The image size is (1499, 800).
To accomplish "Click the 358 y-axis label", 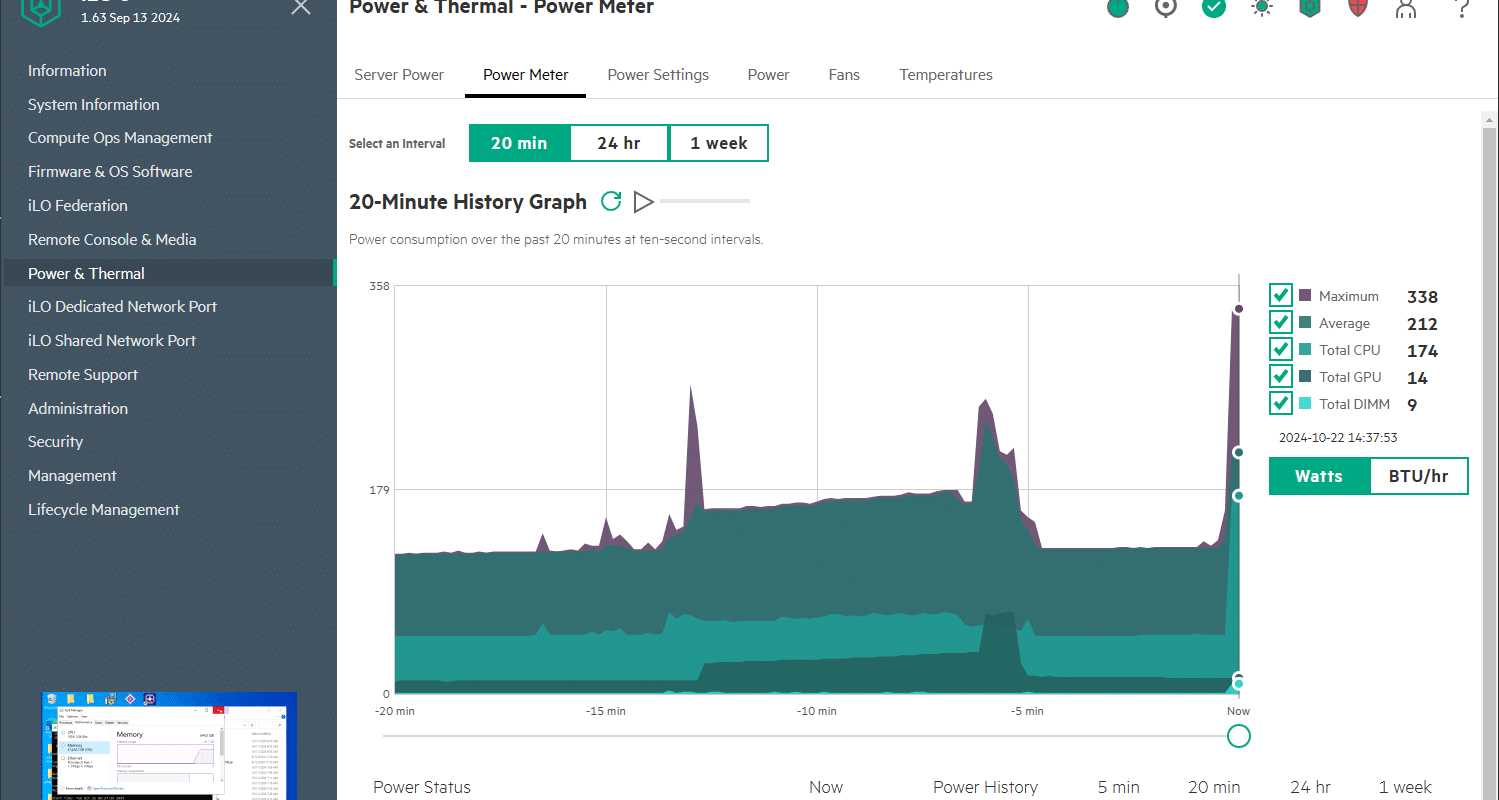I will 379,286.
